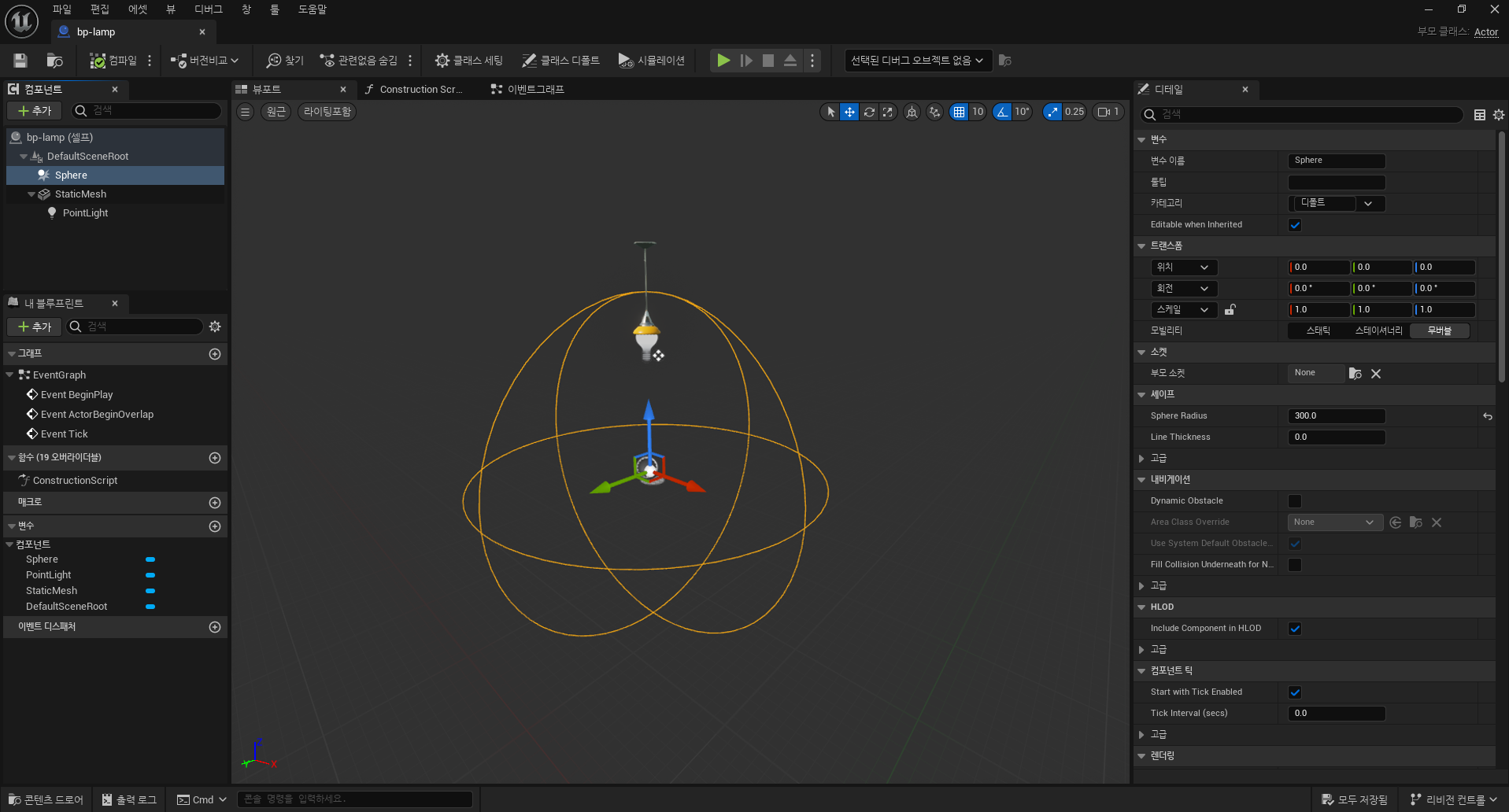Toggle Hide Unrelated (관련없음 숨김)
1509x812 pixels.
click(x=359, y=61)
